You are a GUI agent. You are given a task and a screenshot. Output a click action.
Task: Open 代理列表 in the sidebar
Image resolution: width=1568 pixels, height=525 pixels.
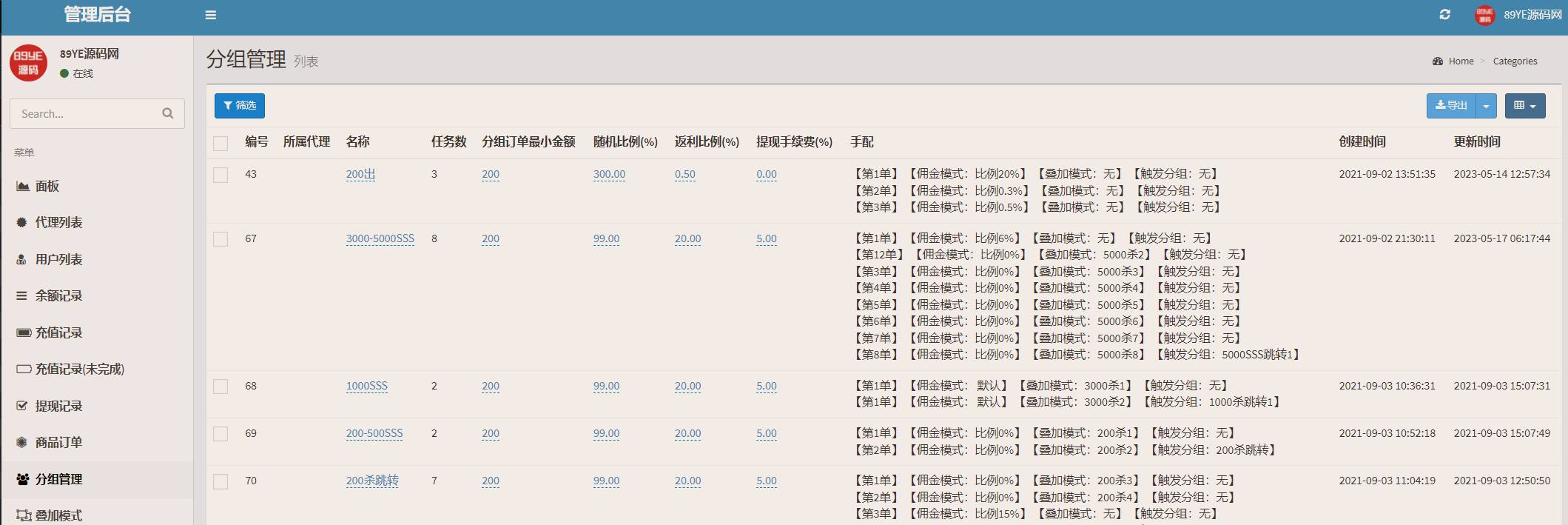[58, 223]
